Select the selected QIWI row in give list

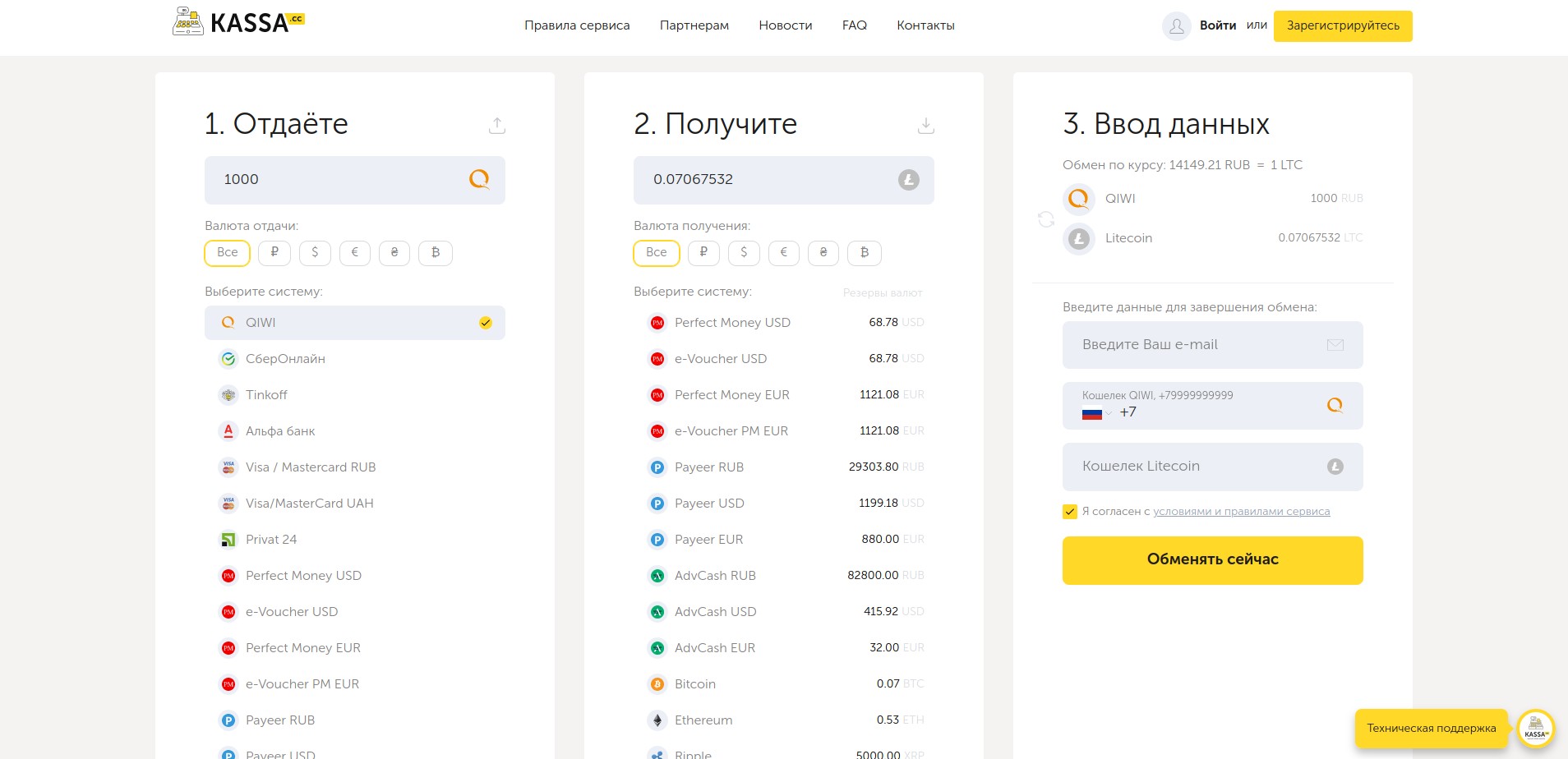pyautogui.click(x=355, y=323)
